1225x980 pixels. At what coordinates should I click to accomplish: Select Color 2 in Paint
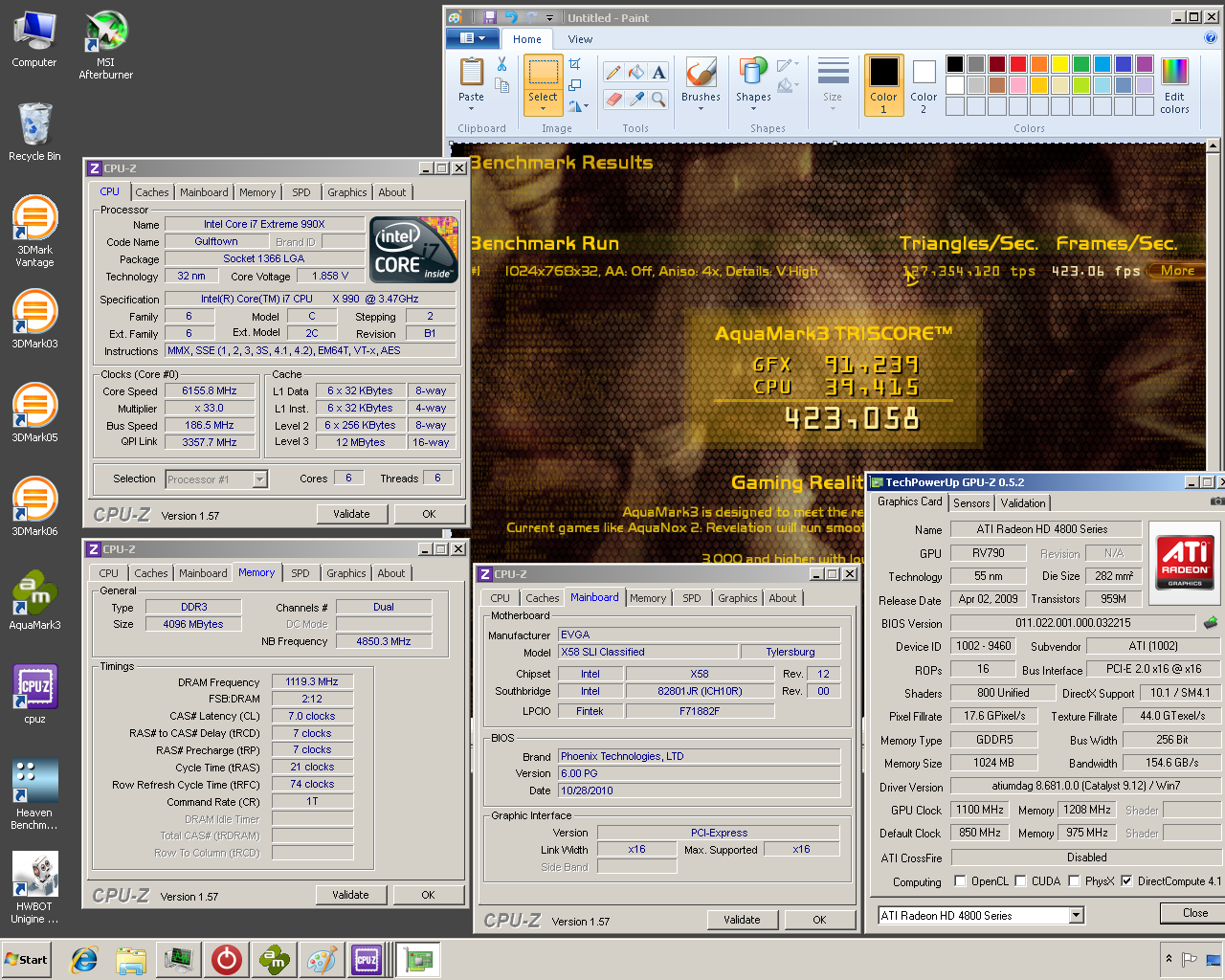point(924,86)
